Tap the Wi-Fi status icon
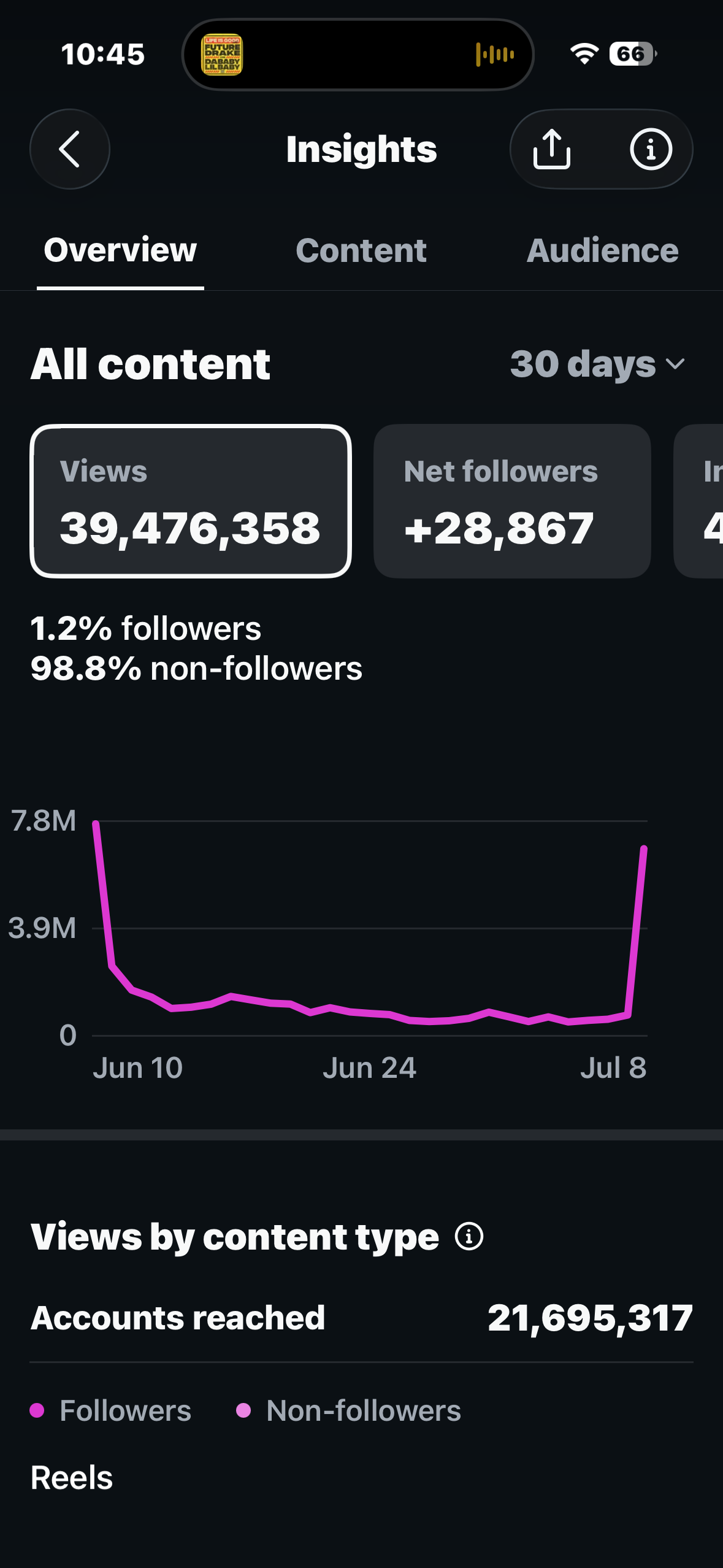This screenshot has height=1568, width=723. pyautogui.click(x=584, y=54)
